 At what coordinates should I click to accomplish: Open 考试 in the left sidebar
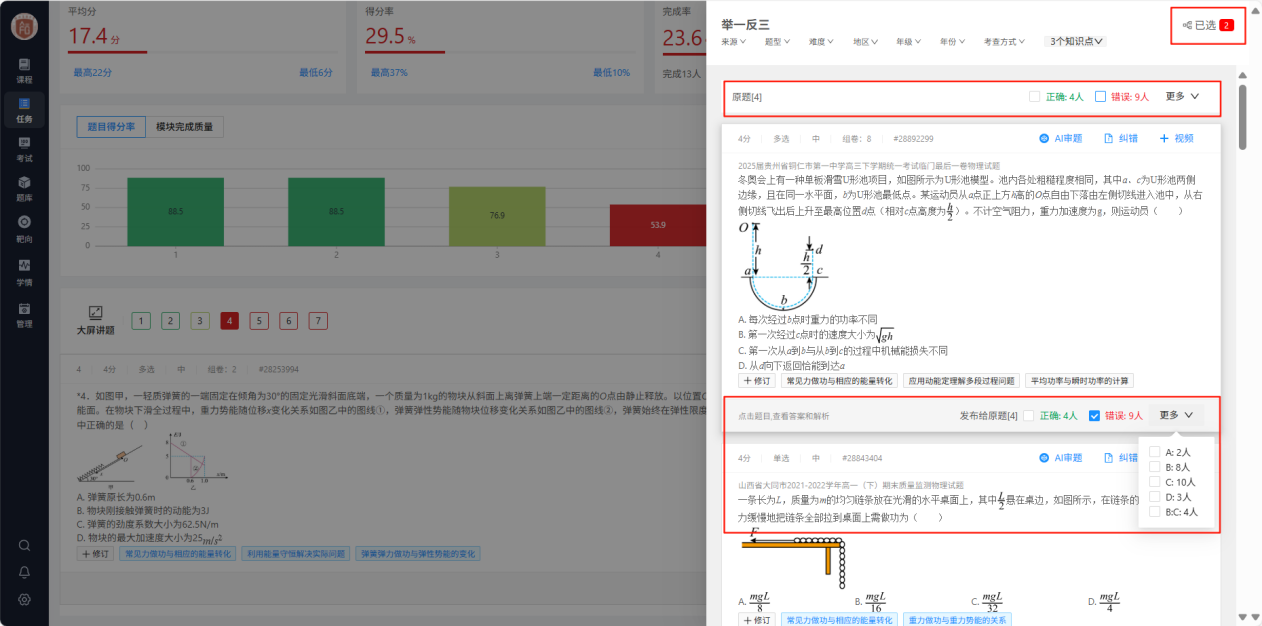pyautogui.click(x=24, y=150)
